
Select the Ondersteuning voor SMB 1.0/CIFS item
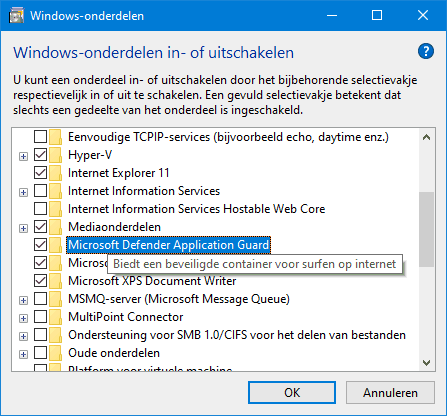(237, 335)
